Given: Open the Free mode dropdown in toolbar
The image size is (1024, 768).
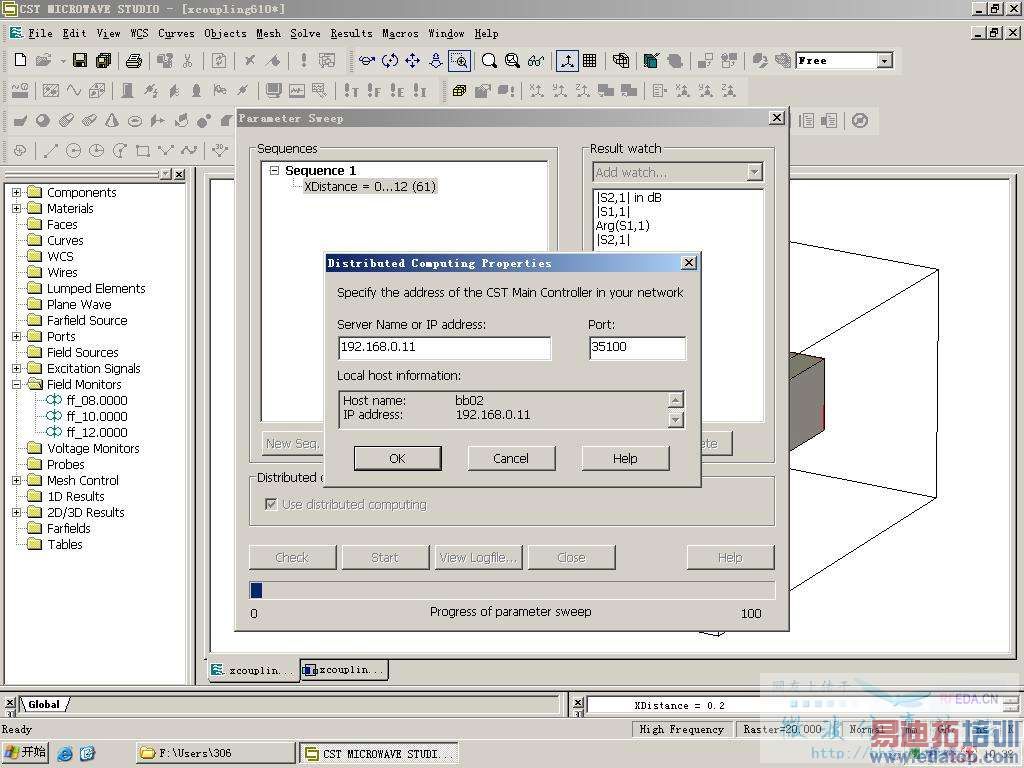Looking at the screenshot, I should [885, 61].
